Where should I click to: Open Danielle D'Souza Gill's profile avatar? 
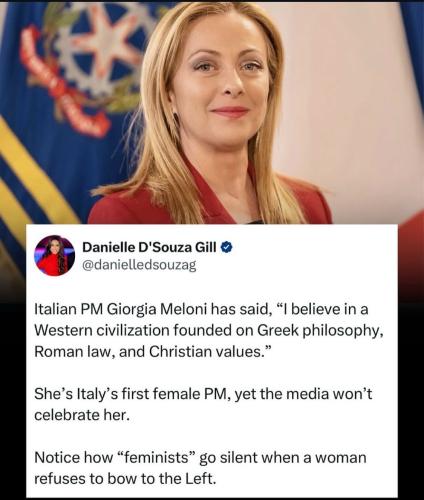pyautogui.click(x=54, y=256)
